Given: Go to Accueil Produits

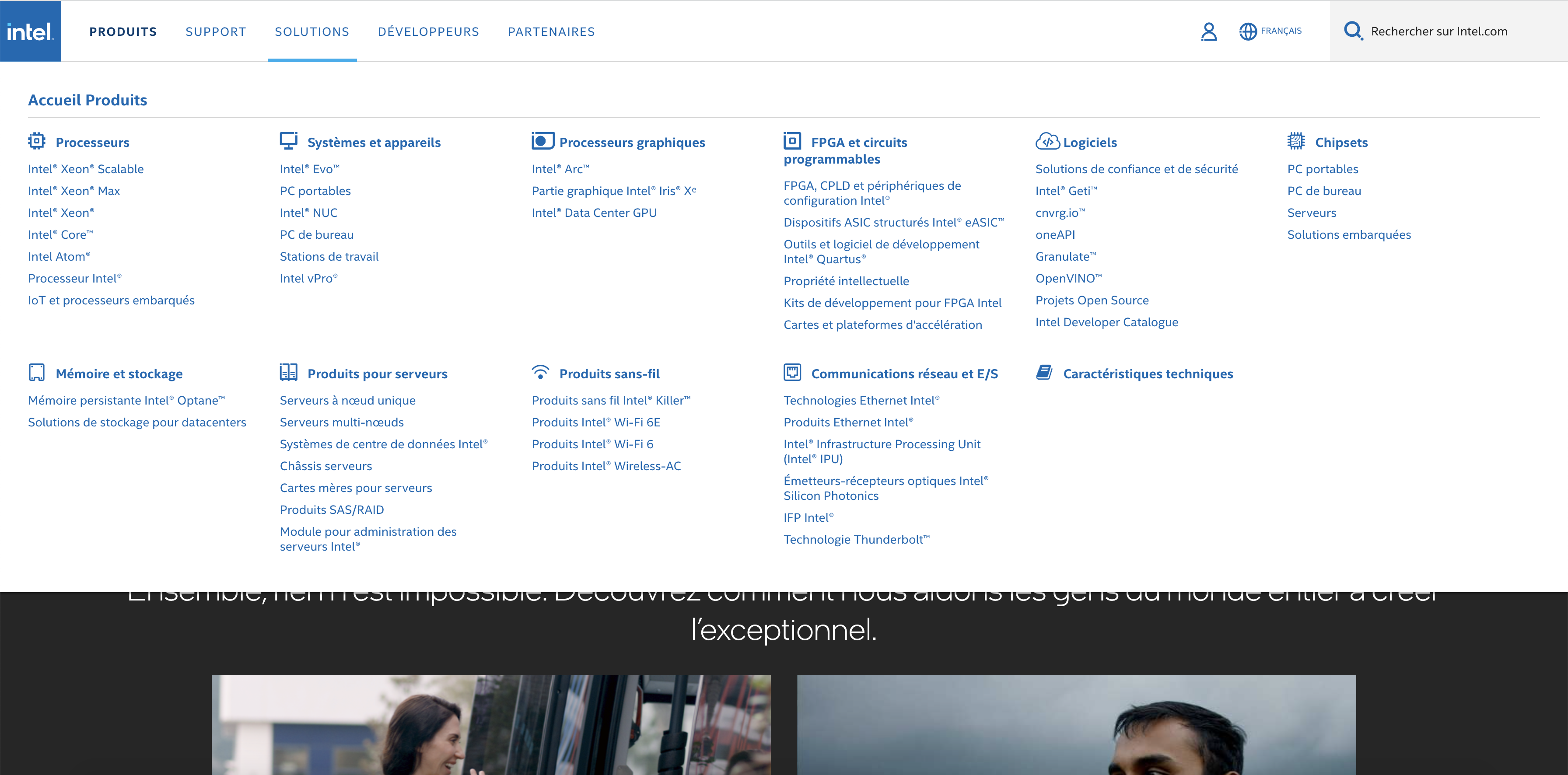Looking at the screenshot, I should tap(87, 100).
